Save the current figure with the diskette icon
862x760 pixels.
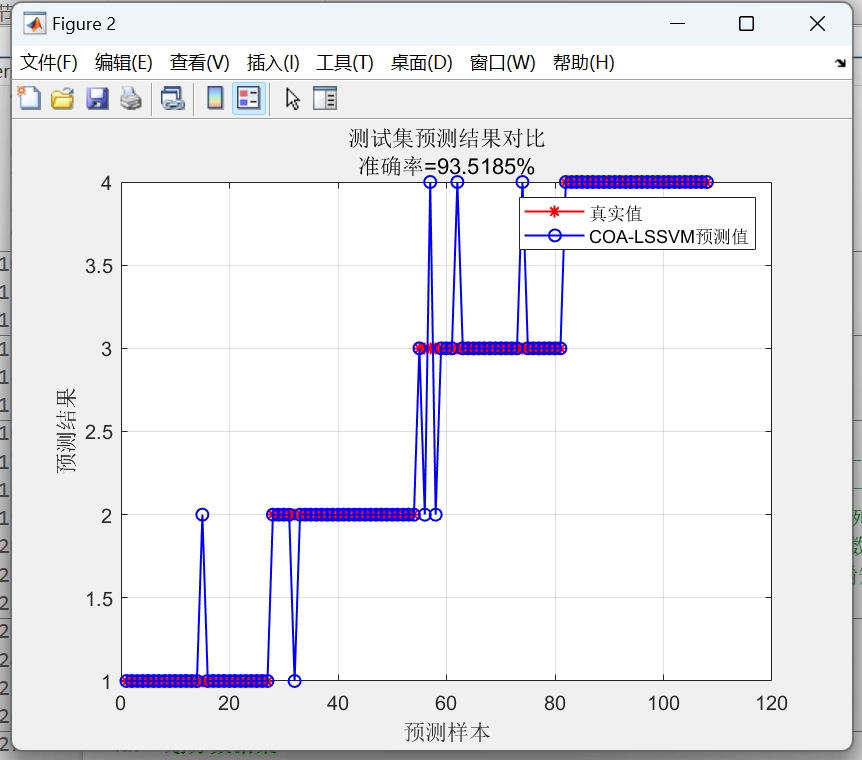coord(96,98)
